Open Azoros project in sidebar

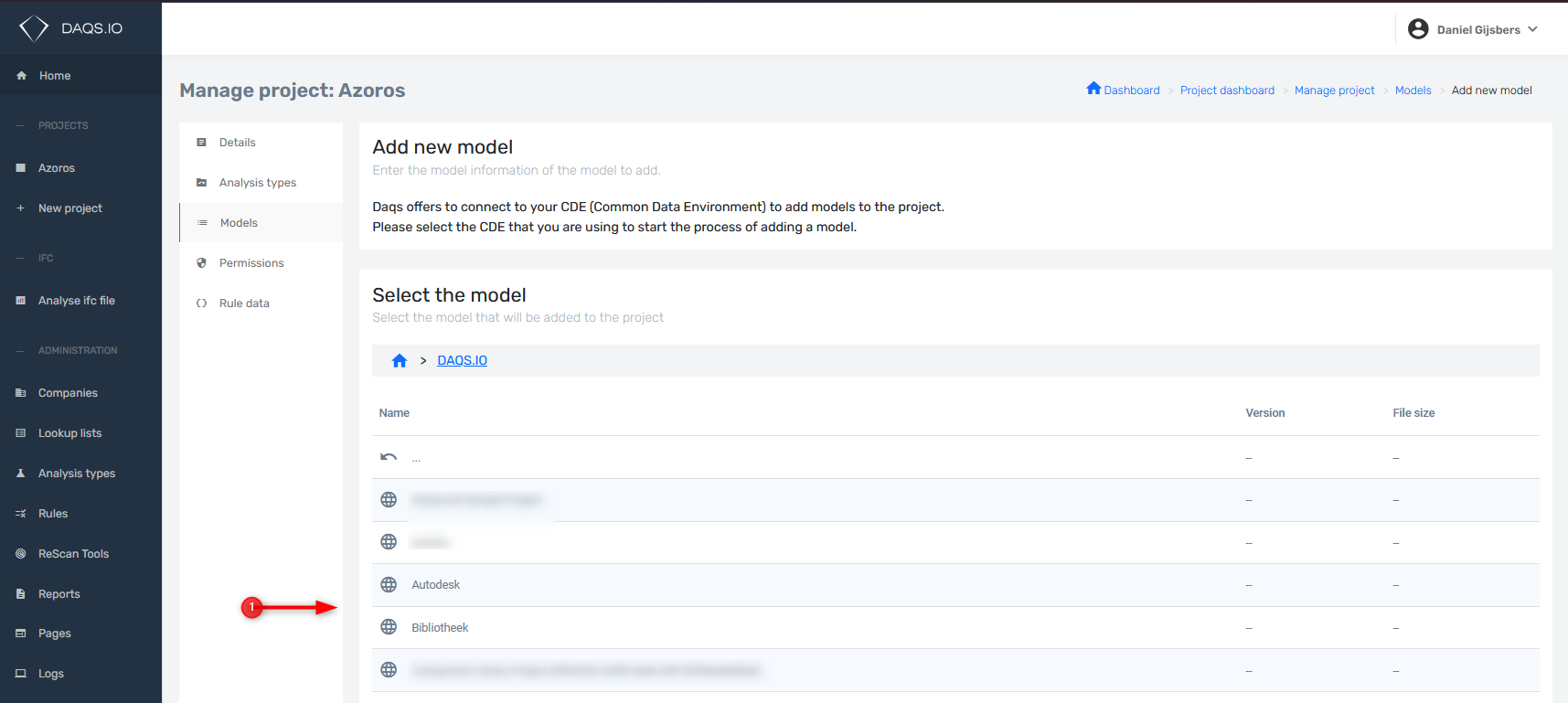tap(80, 168)
